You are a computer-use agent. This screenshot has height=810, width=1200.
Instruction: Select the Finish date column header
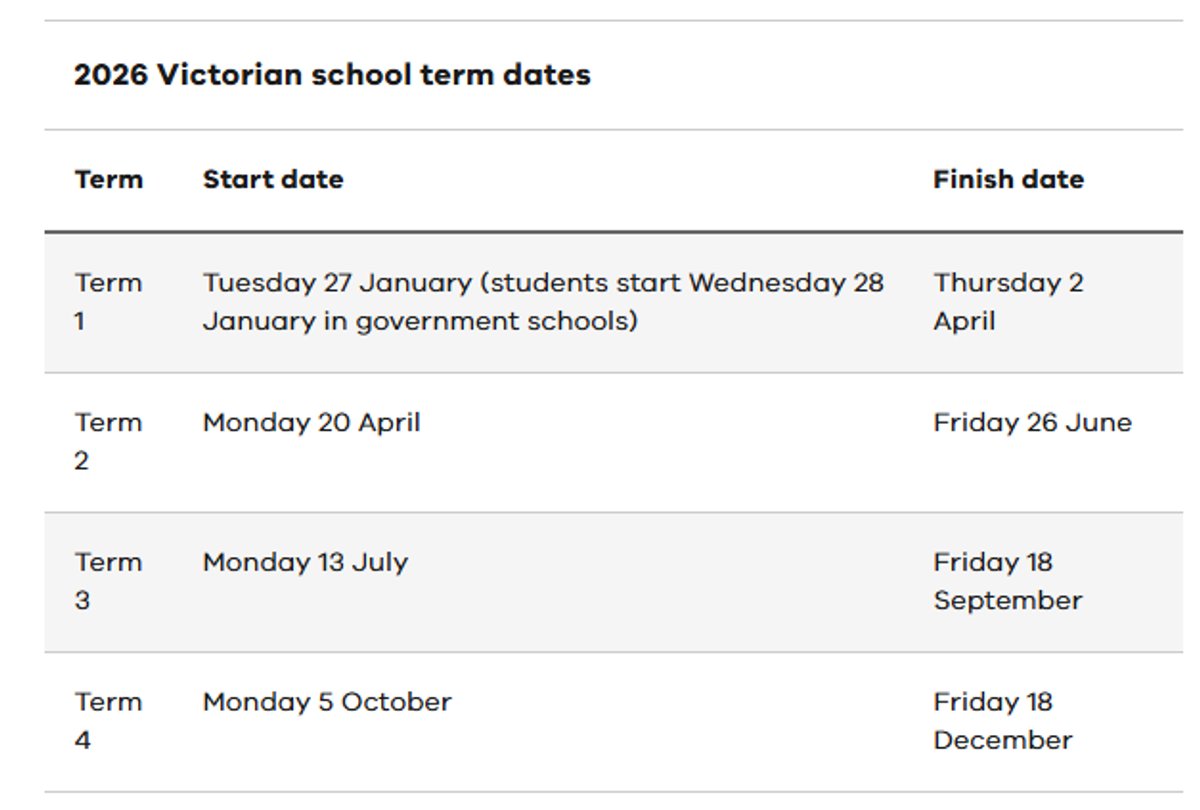click(1008, 180)
